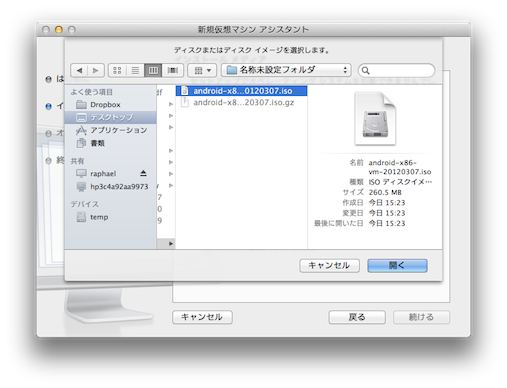Go forward with the right arrow button
507x388 pixels.
96,70
